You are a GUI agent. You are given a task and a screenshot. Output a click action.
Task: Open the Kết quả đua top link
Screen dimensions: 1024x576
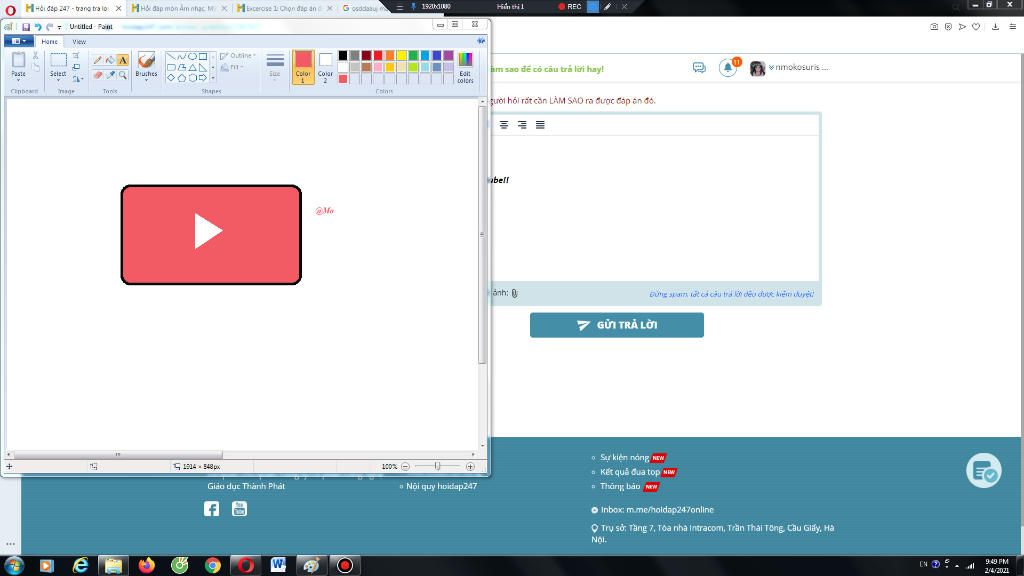click(630, 472)
